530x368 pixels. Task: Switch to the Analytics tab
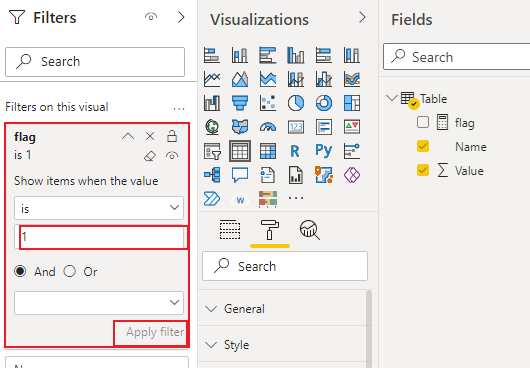[310, 230]
